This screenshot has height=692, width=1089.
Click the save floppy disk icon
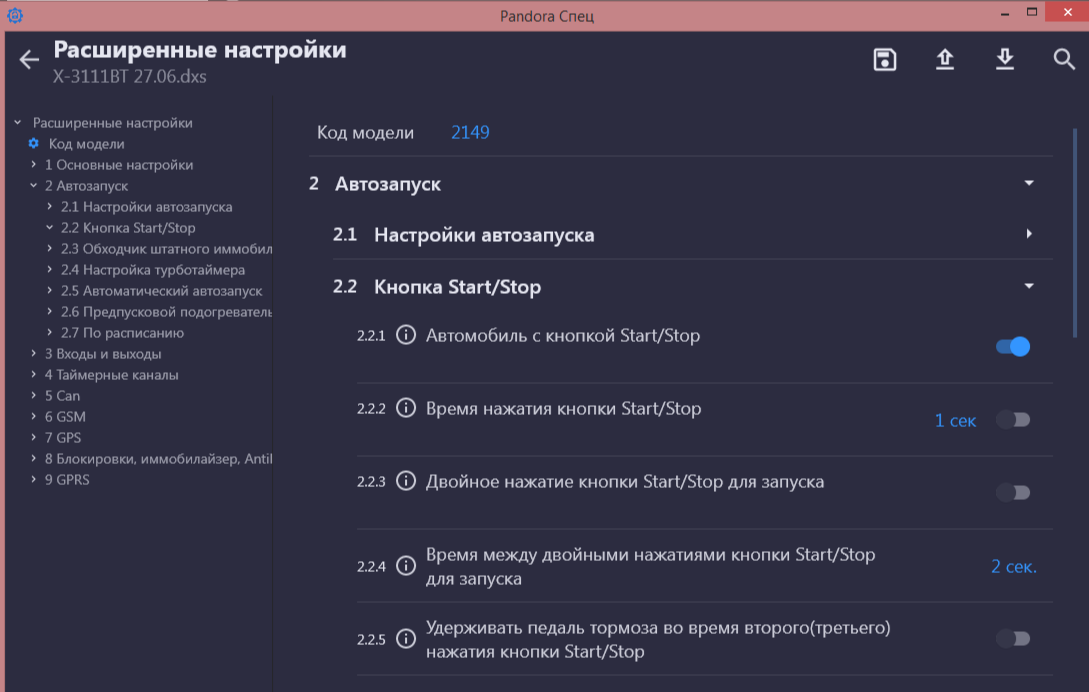coord(884,60)
